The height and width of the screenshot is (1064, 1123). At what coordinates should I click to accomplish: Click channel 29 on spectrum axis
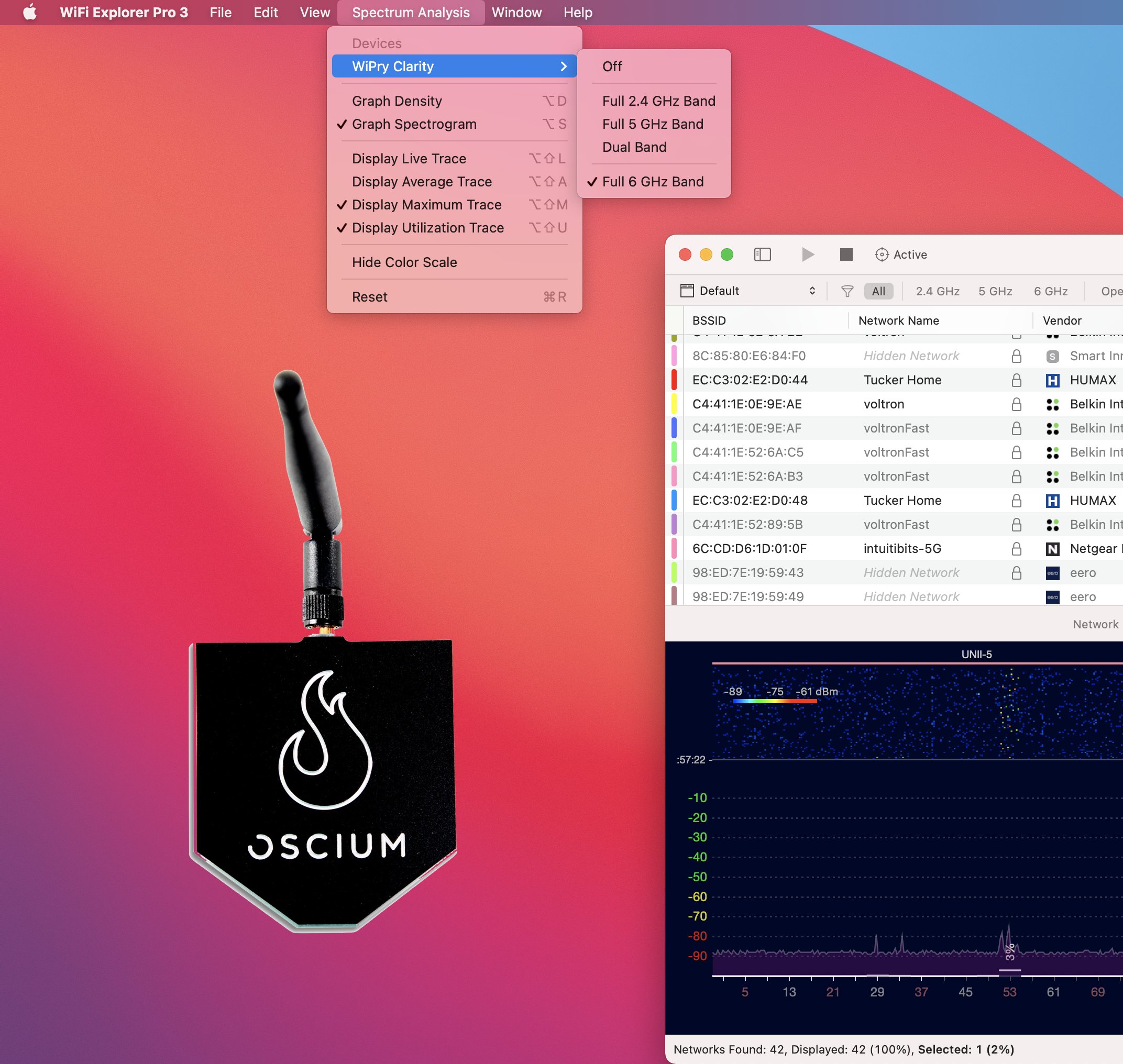coord(877,992)
